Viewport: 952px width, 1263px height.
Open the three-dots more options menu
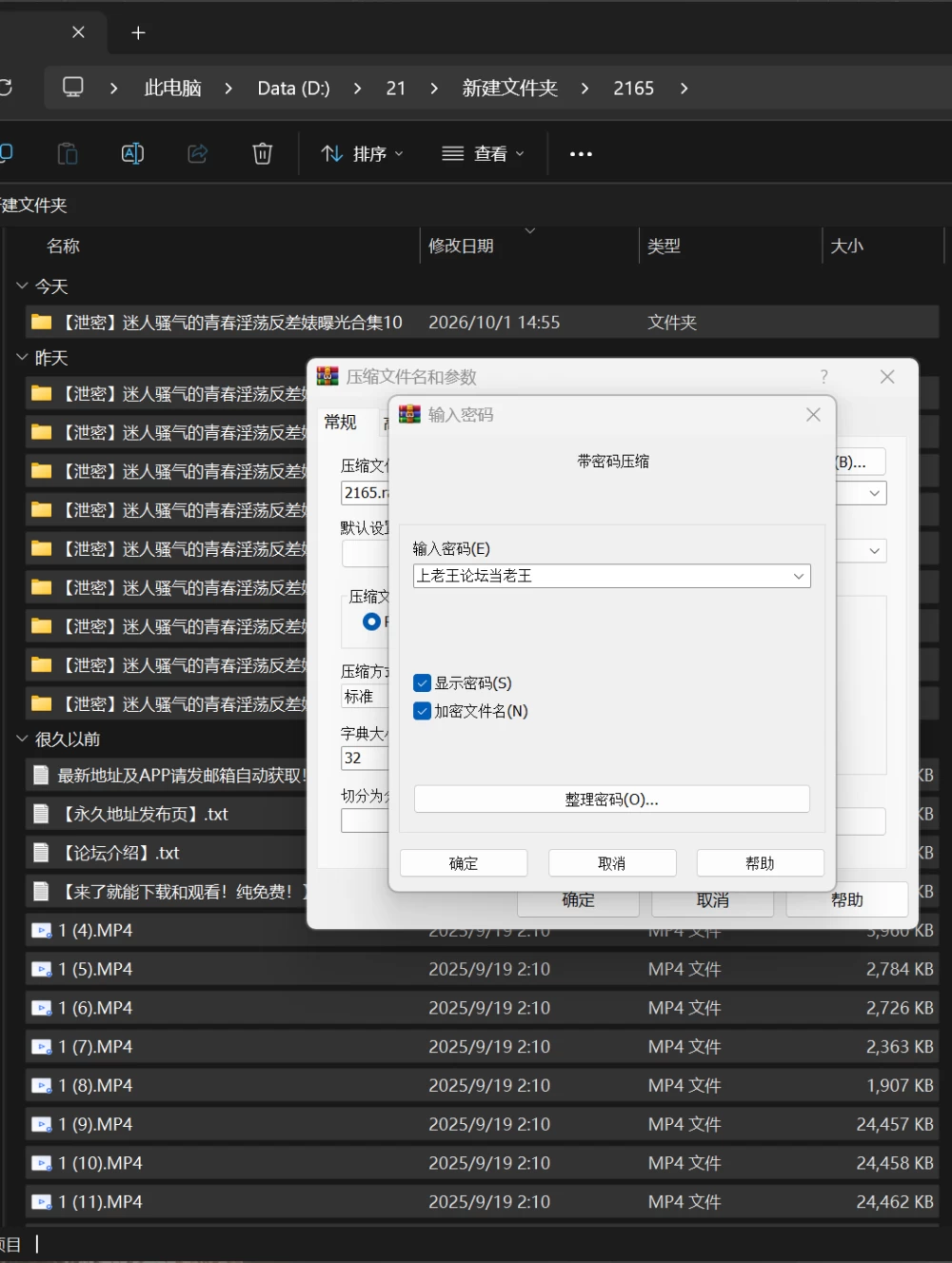581,154
